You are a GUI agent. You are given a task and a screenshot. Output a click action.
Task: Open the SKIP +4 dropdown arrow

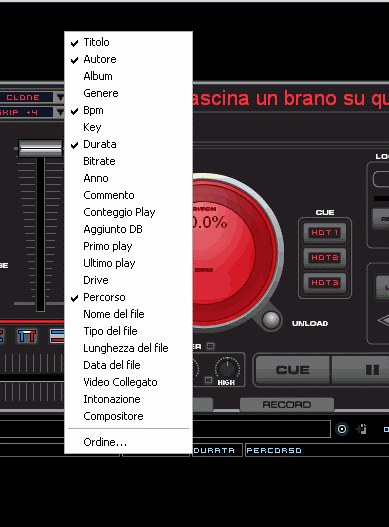coord(60,112)
